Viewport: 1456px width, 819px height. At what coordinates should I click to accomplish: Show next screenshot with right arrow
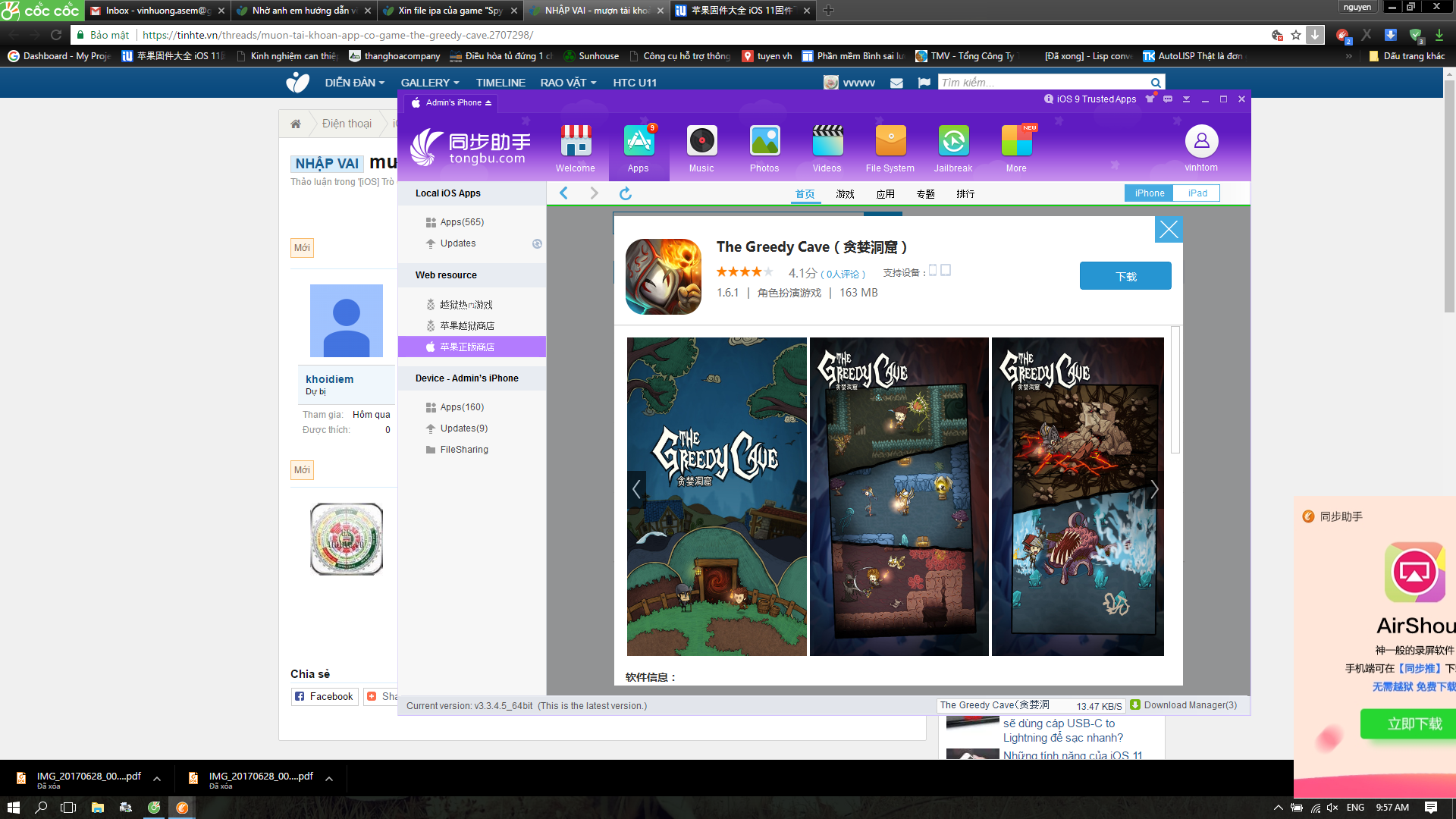(1154, 490)
